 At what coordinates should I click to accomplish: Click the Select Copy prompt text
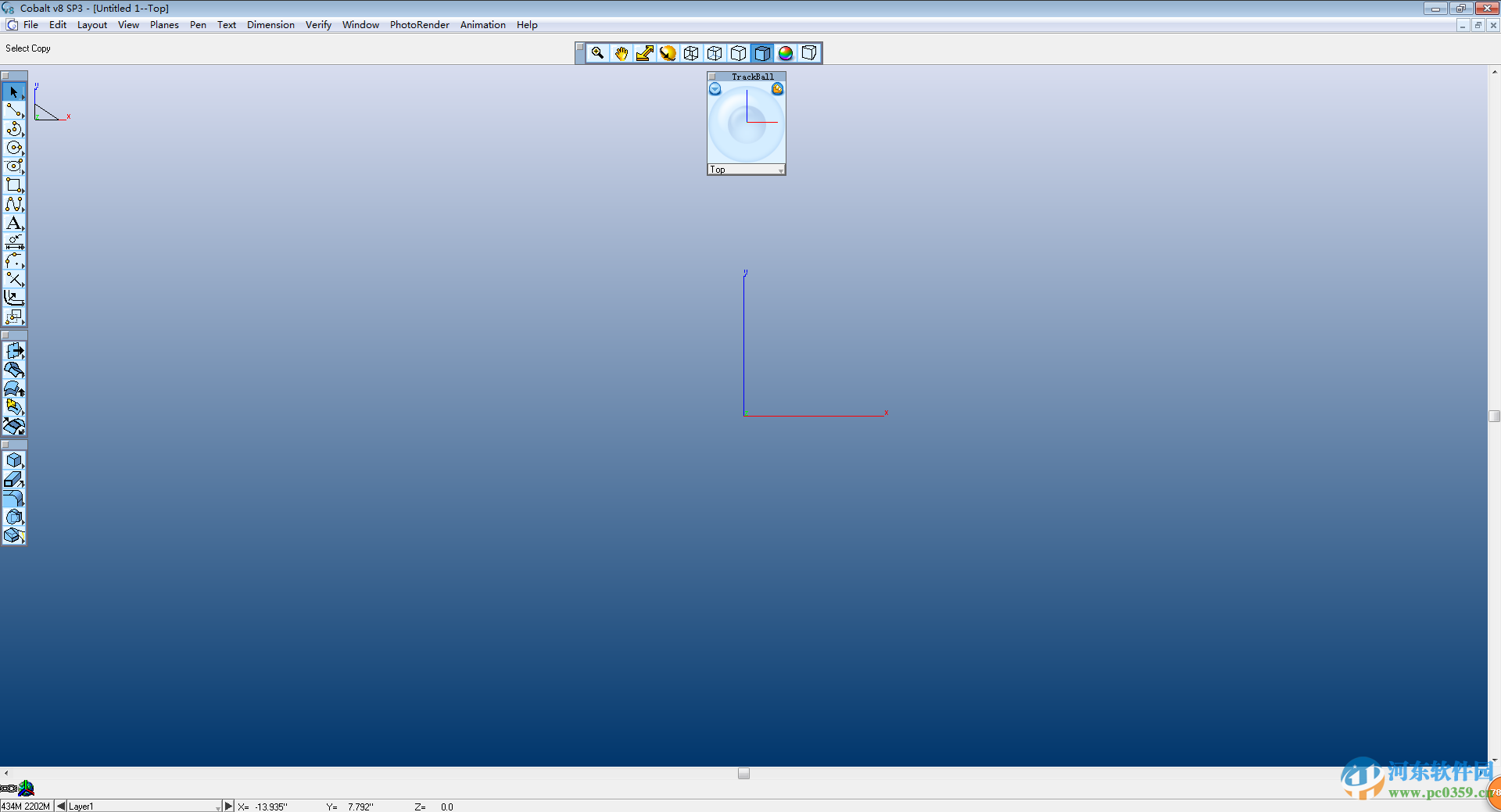27,48
